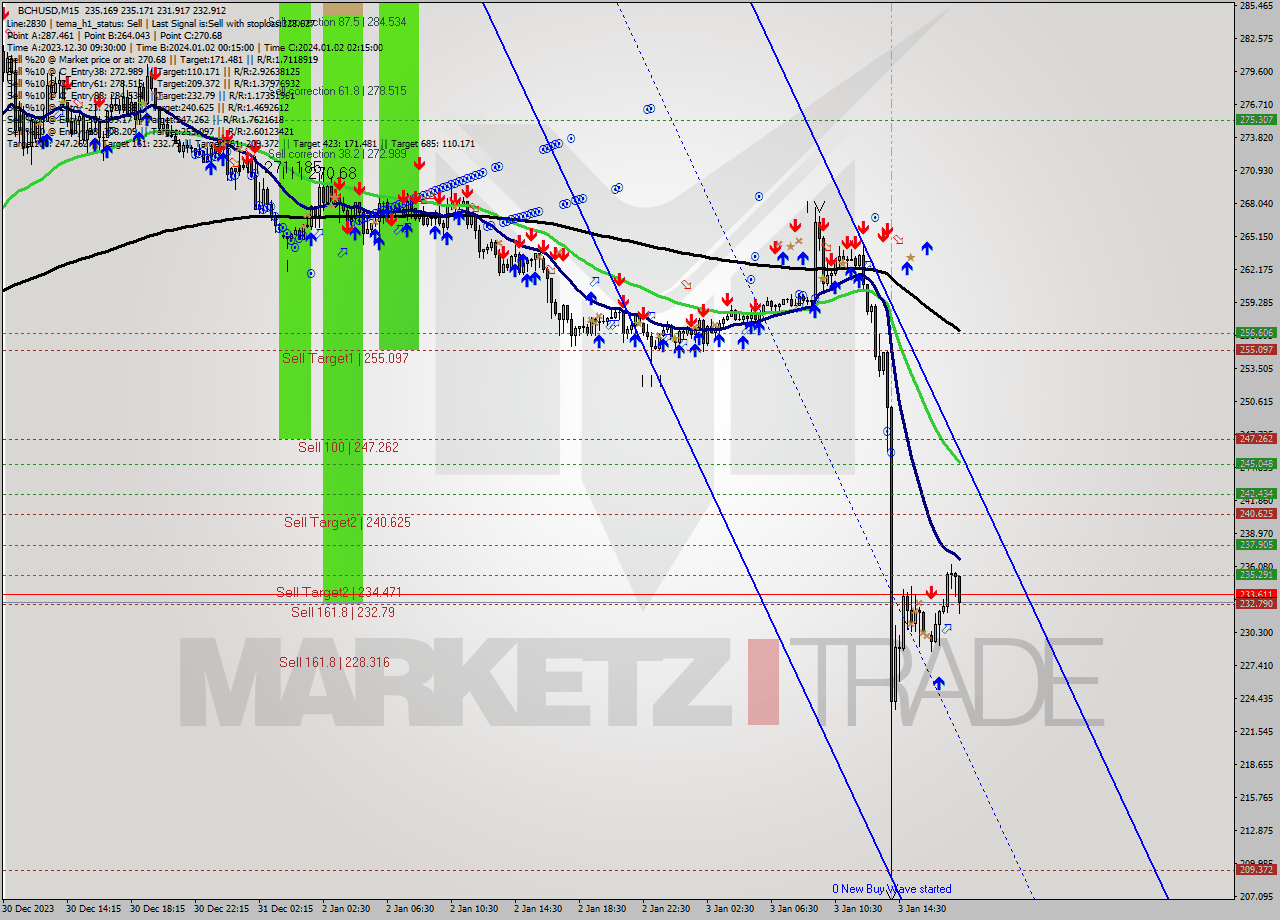Screen dimensions: 1280x920
Task: Click the '30 Dec 2023' time axis label
Action: click(x=30, y=910)
